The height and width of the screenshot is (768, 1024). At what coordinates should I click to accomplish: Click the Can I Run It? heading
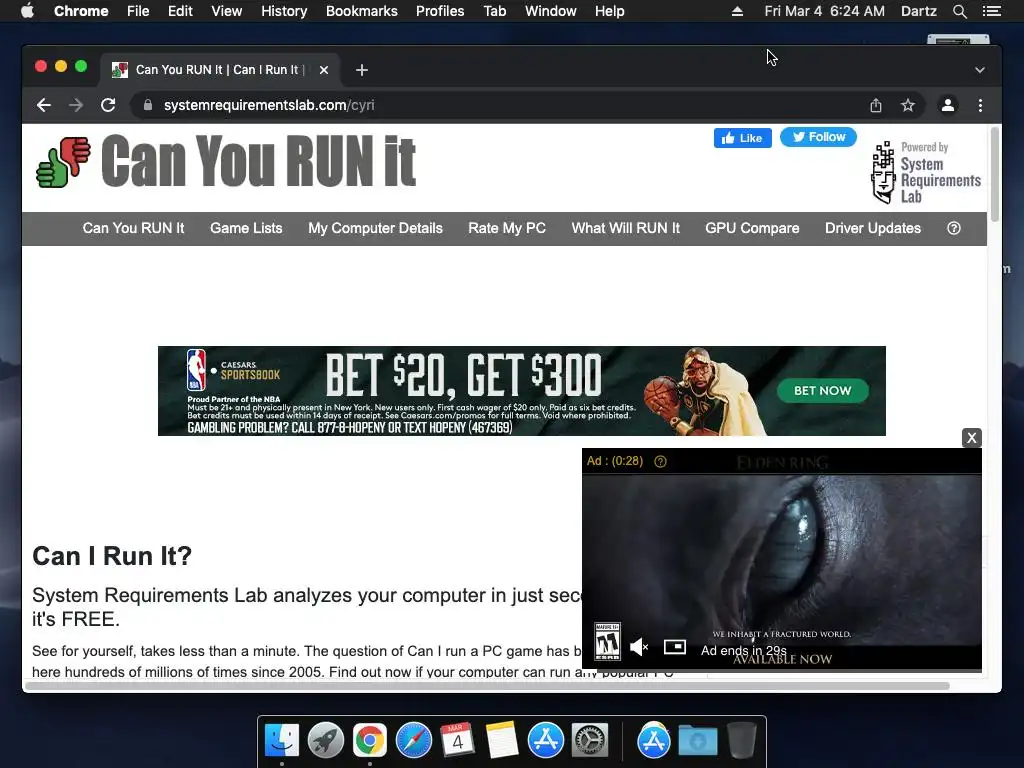112,556
